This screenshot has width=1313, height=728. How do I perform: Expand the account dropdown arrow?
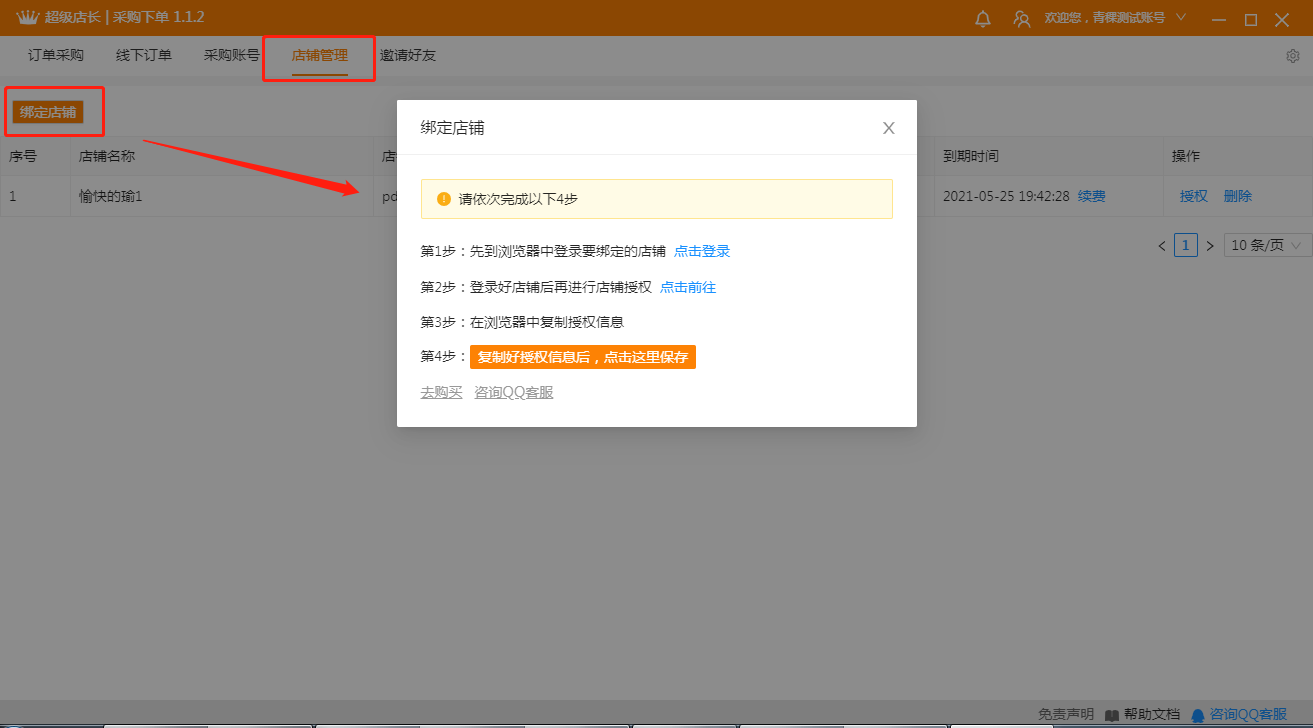[1180, 17]
